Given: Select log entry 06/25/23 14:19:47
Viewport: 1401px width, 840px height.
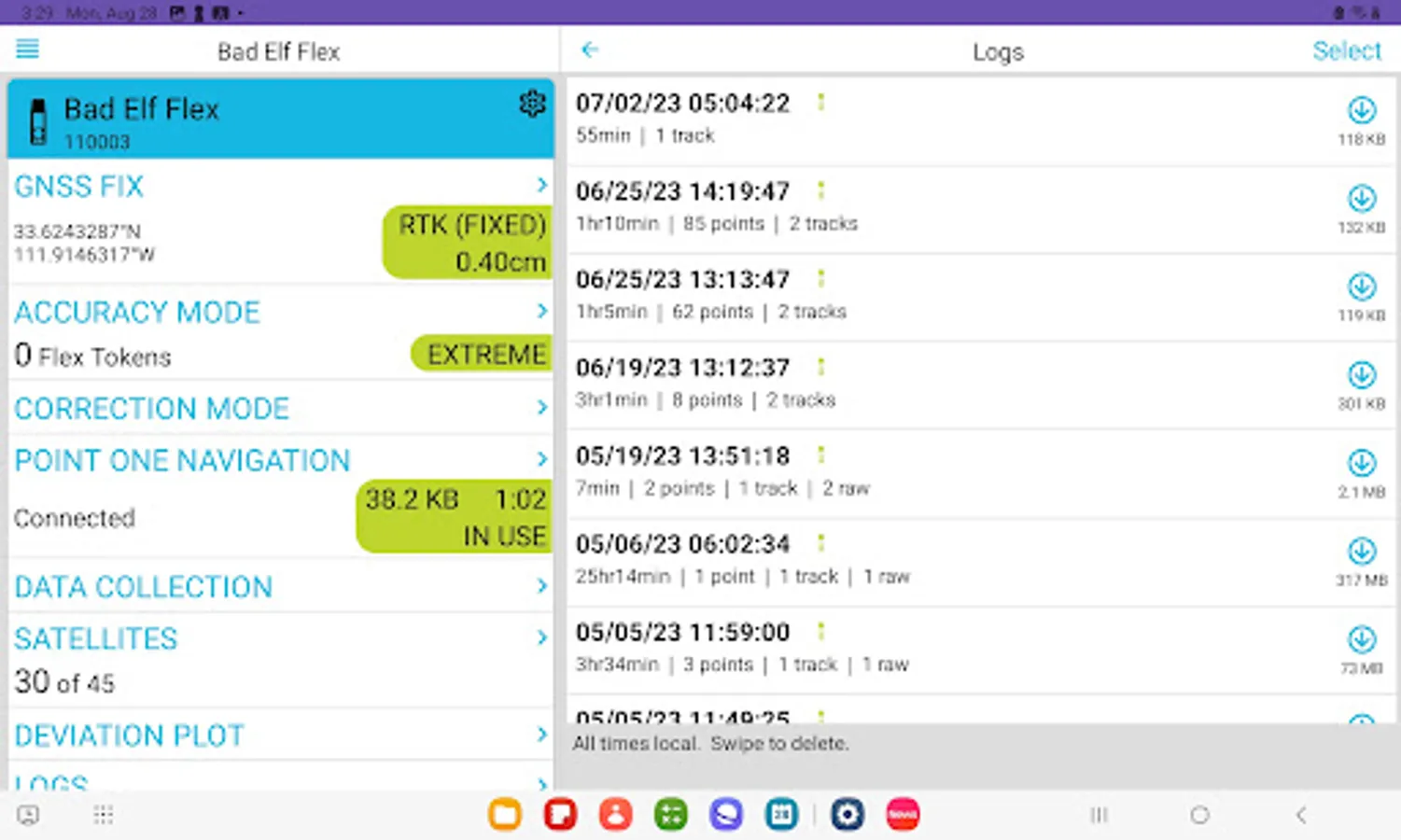Looking at the screenshot, I should 981,210.
